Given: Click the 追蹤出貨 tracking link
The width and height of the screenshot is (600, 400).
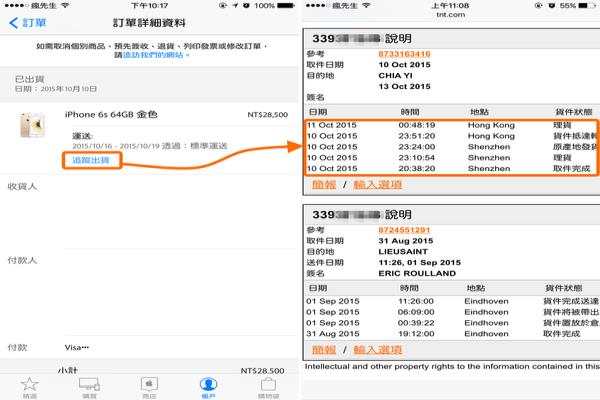Looking at the screenshot, I should (x=91, y=160).
